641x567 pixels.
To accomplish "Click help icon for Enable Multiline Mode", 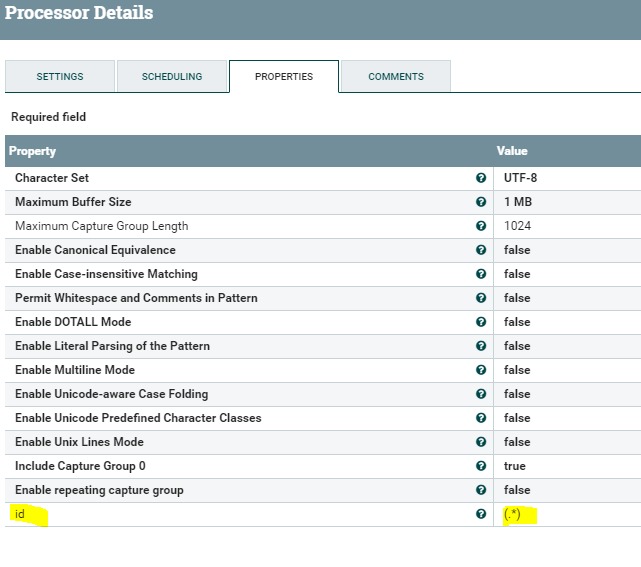I will click(481, 370).
